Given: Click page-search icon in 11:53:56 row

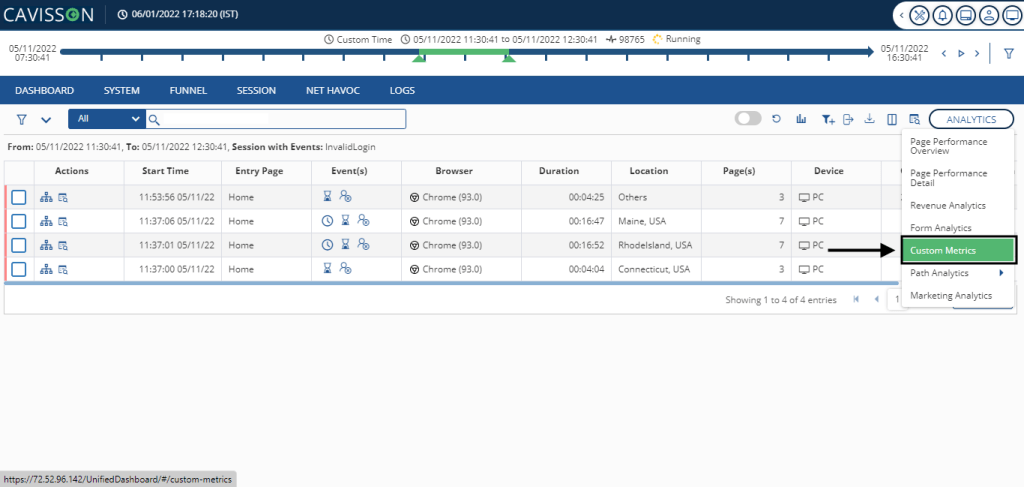Looking at the screenshot, I should click(63, 197).
